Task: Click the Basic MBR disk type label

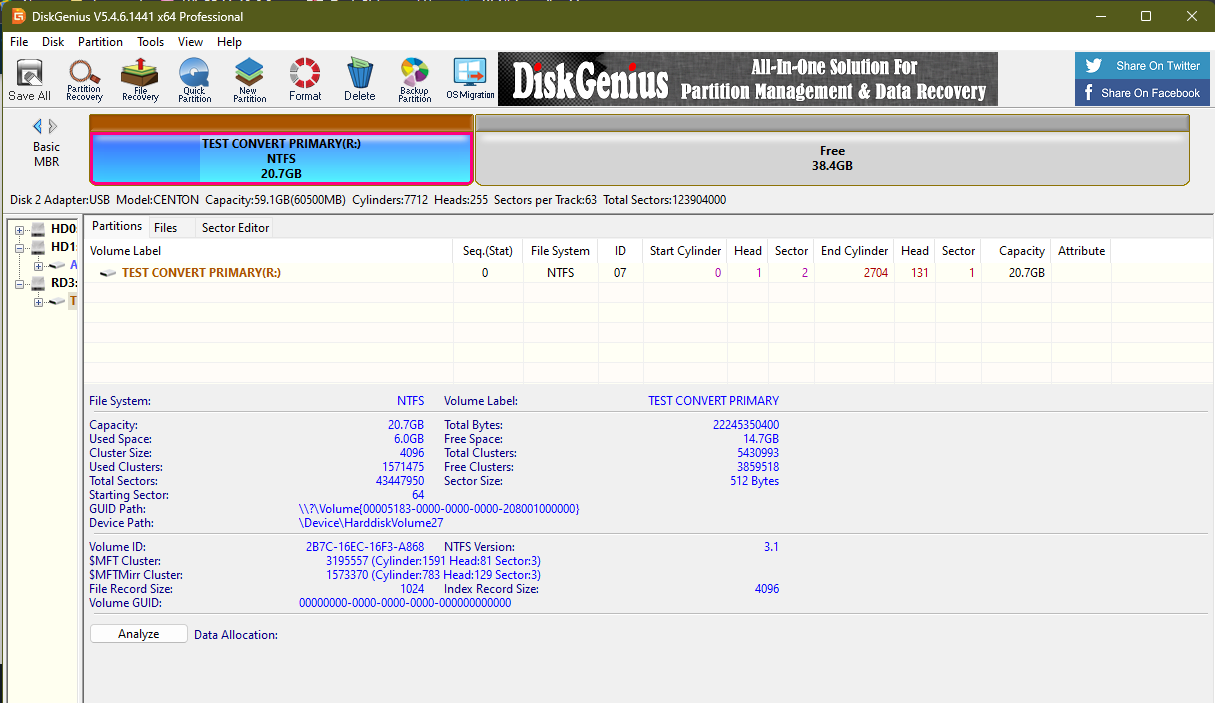Action: [47, 154]
